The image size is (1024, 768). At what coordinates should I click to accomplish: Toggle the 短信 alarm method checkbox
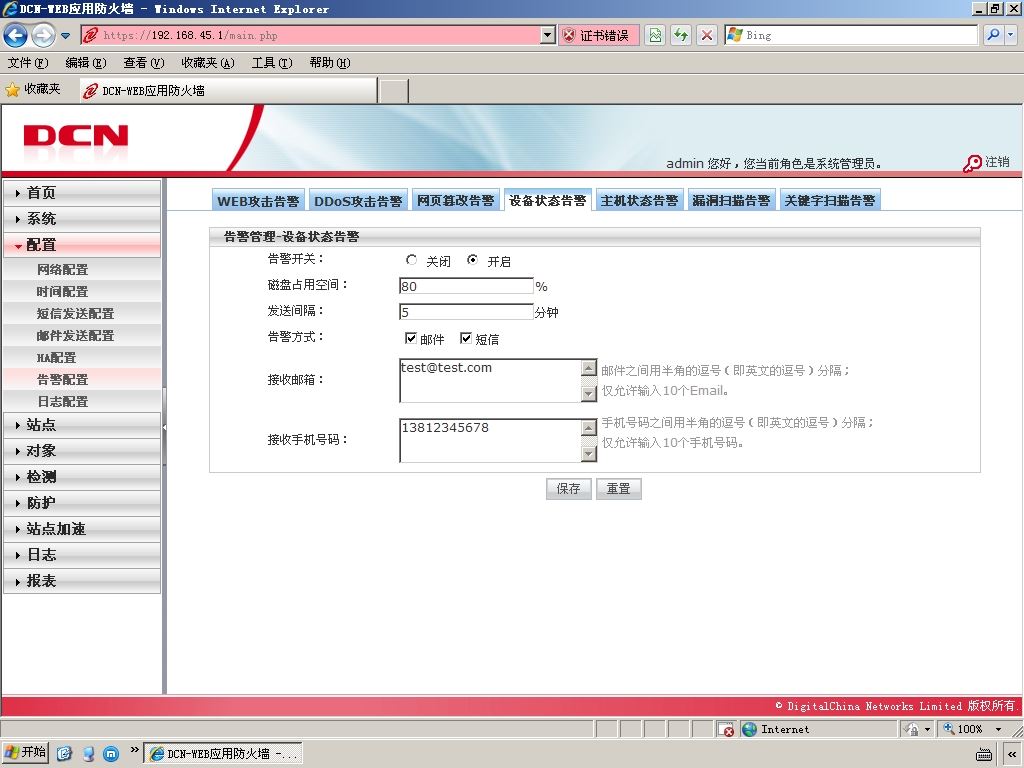click(x=466, y=338)
